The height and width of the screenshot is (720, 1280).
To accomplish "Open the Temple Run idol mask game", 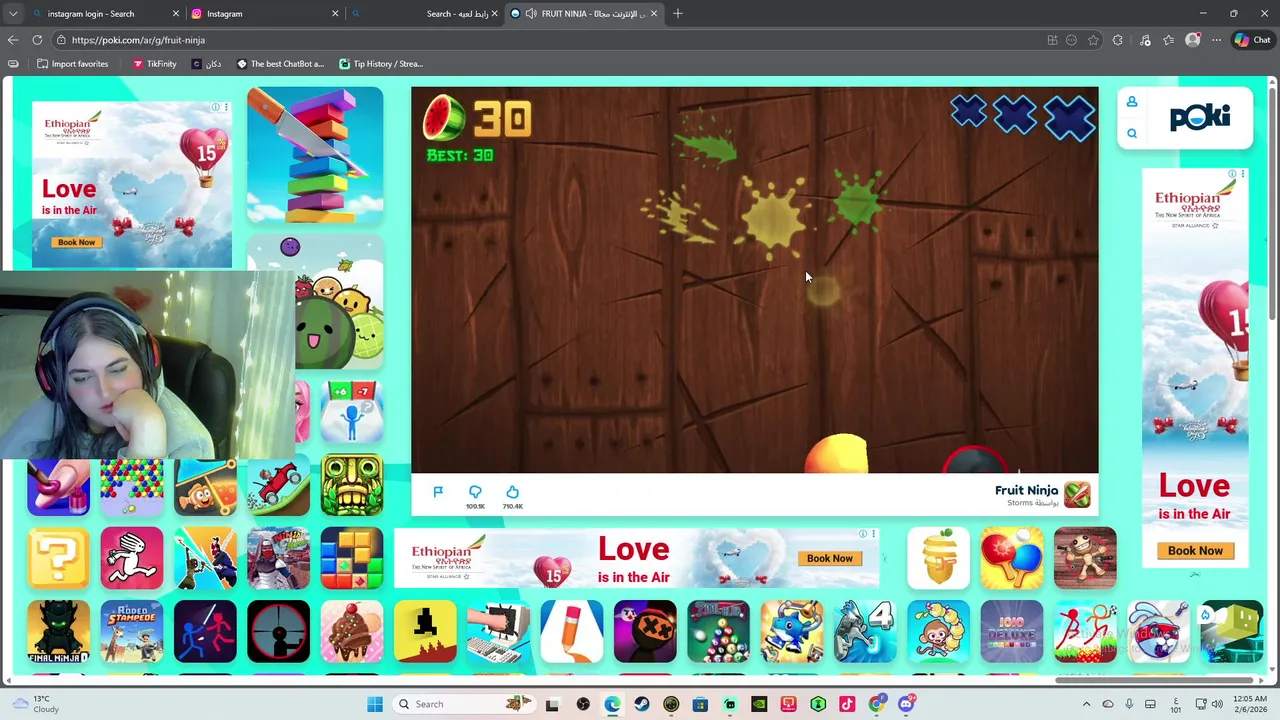I will pyautogui.click(x=352, y=485).
